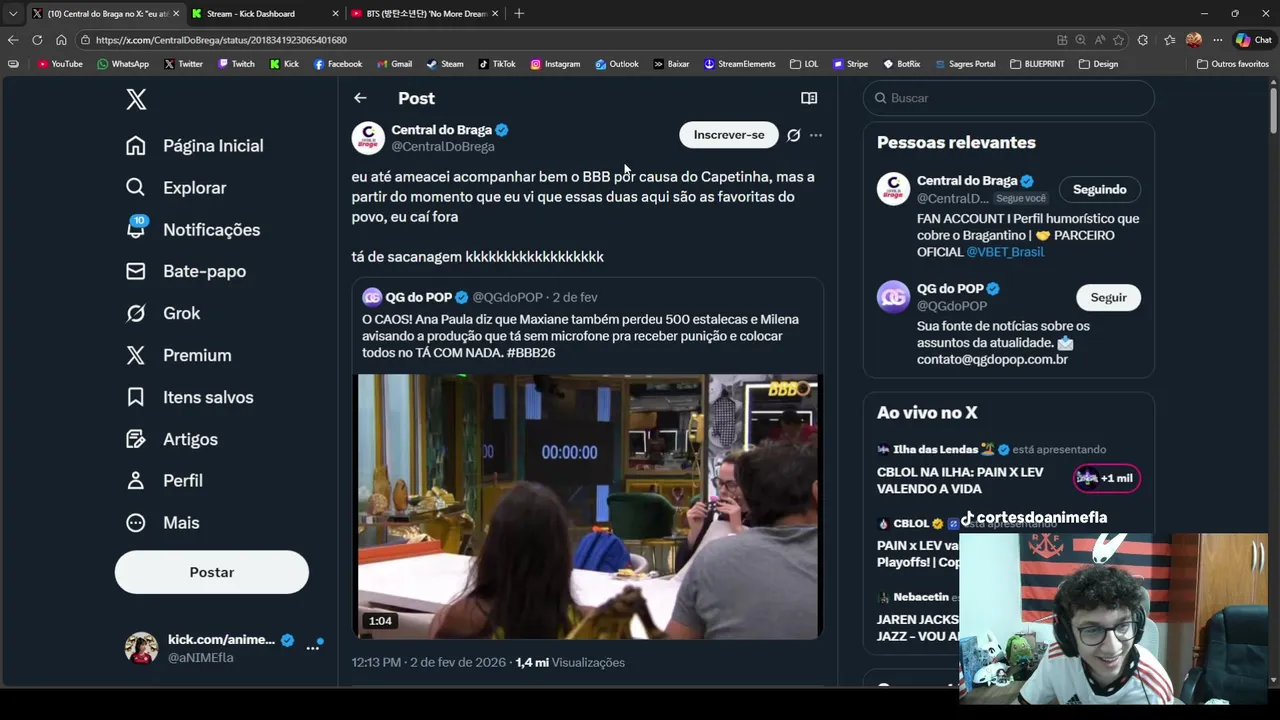Open Grok icon in sidebar
This screenshot has width=1280, height=720.
[136, 313]
